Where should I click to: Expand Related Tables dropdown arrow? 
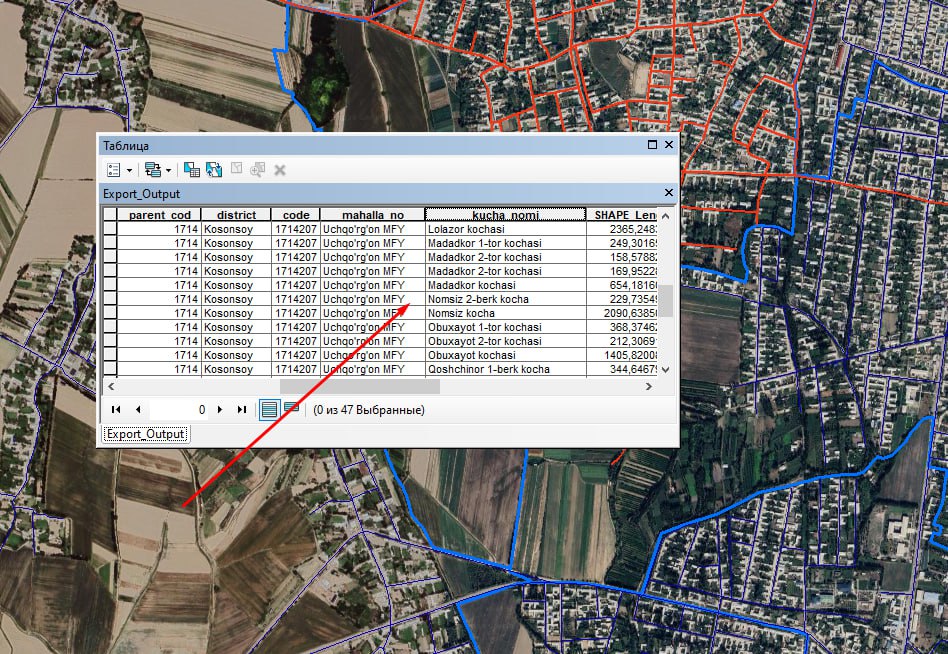click(x=168, y=171)
